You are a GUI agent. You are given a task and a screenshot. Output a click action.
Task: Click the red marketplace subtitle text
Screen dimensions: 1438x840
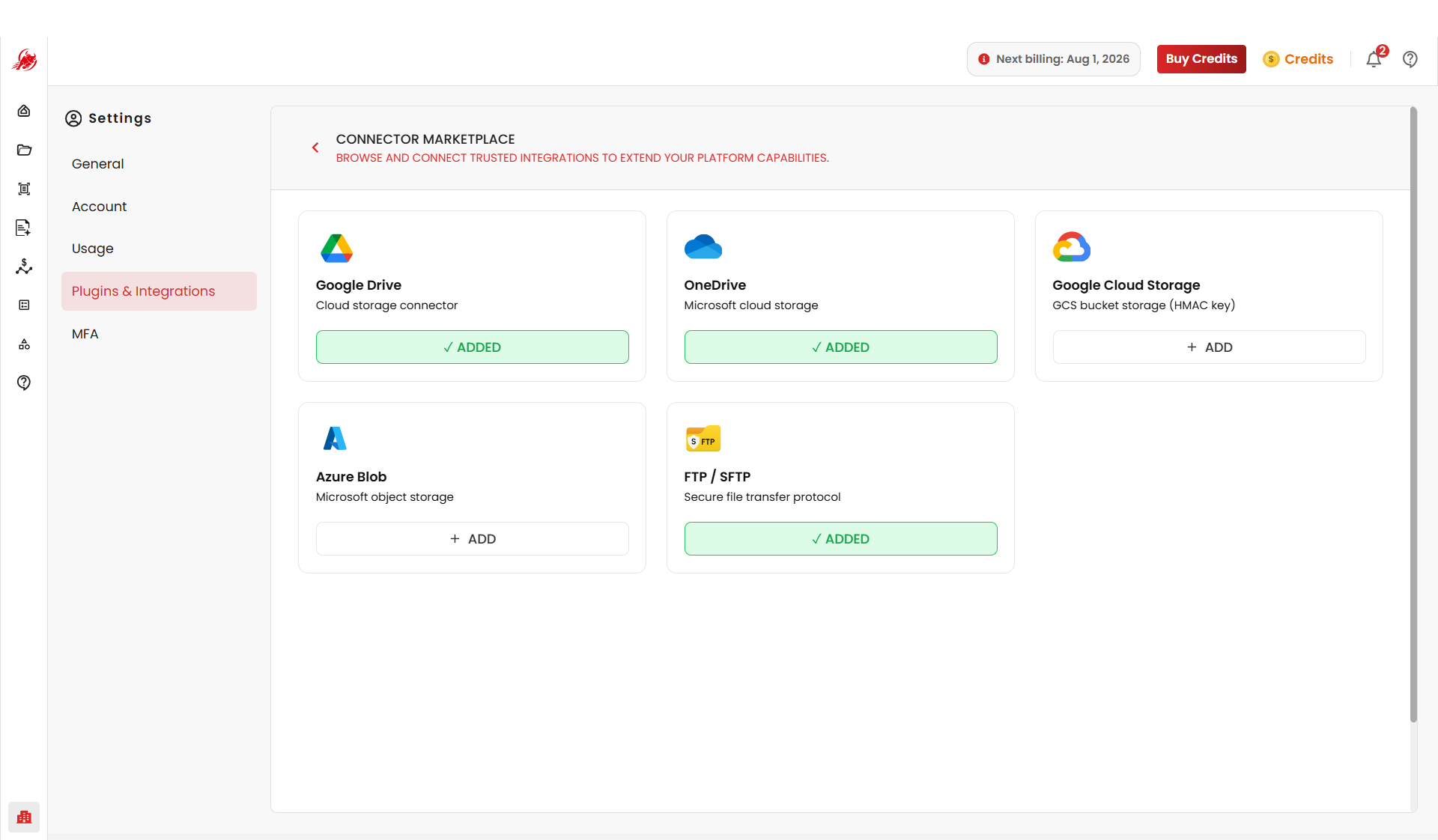(x=582, y=158)
